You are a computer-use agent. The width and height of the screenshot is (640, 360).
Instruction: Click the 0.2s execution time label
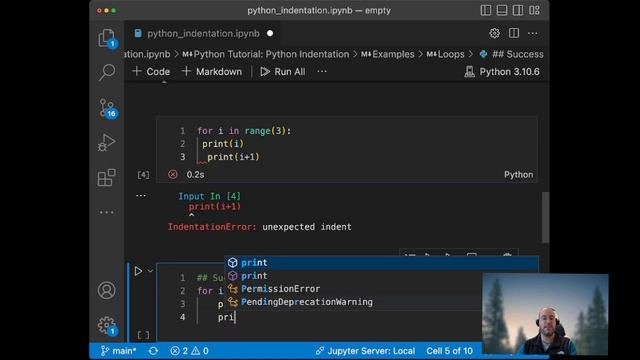196,175
